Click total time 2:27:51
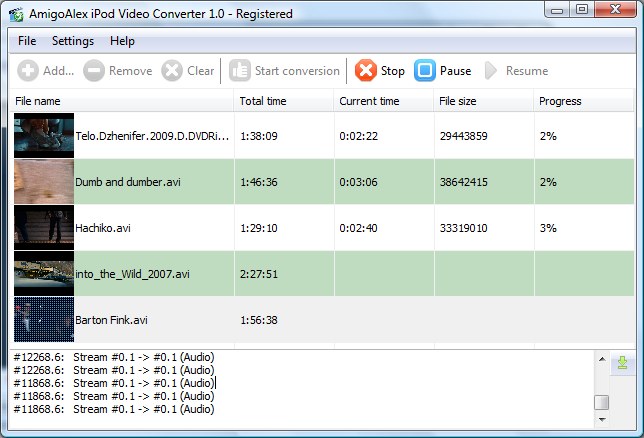644x438 pixels. click(259, 274)
